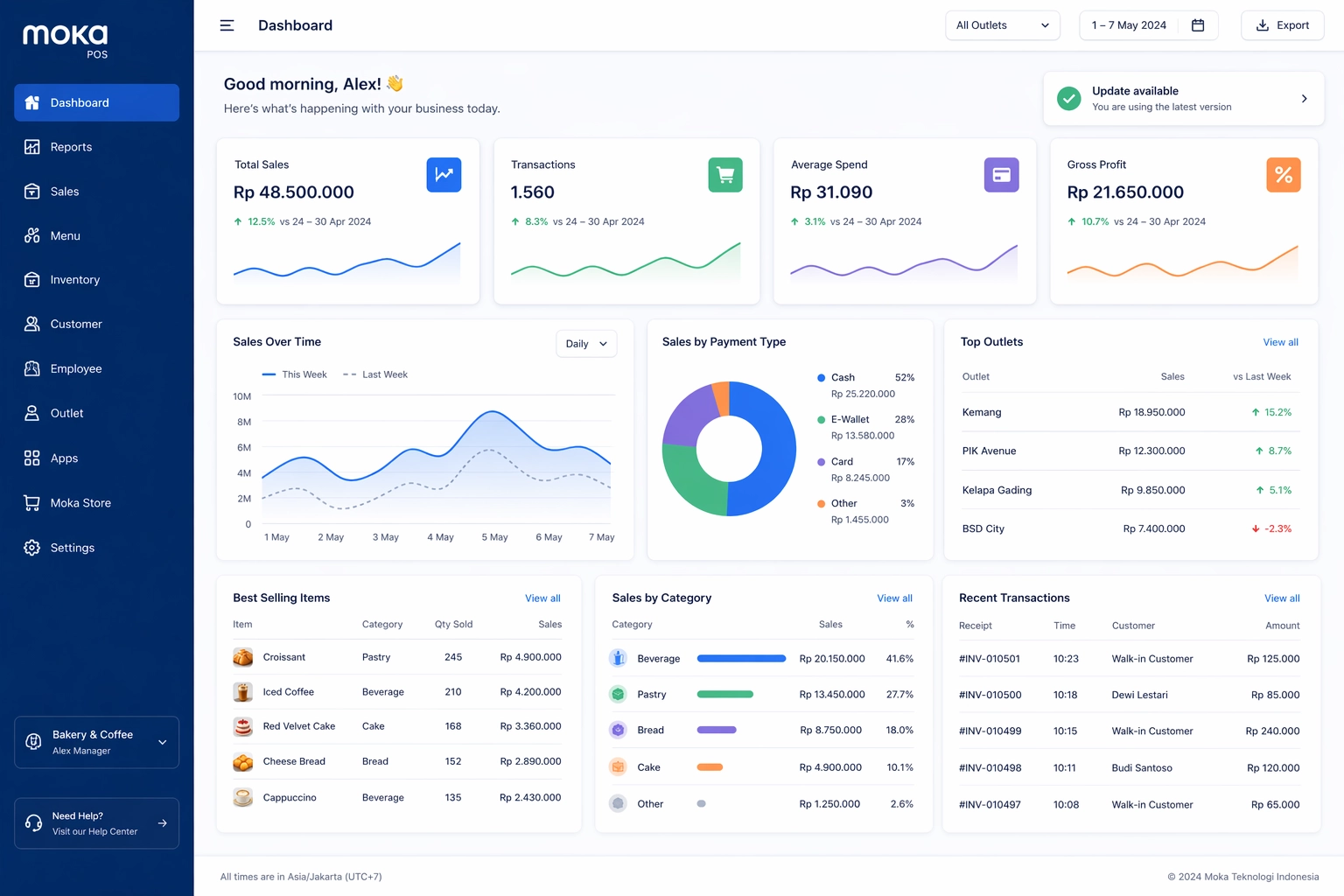Click the Gross Profit percent icon

click(x=1283, y=175)
